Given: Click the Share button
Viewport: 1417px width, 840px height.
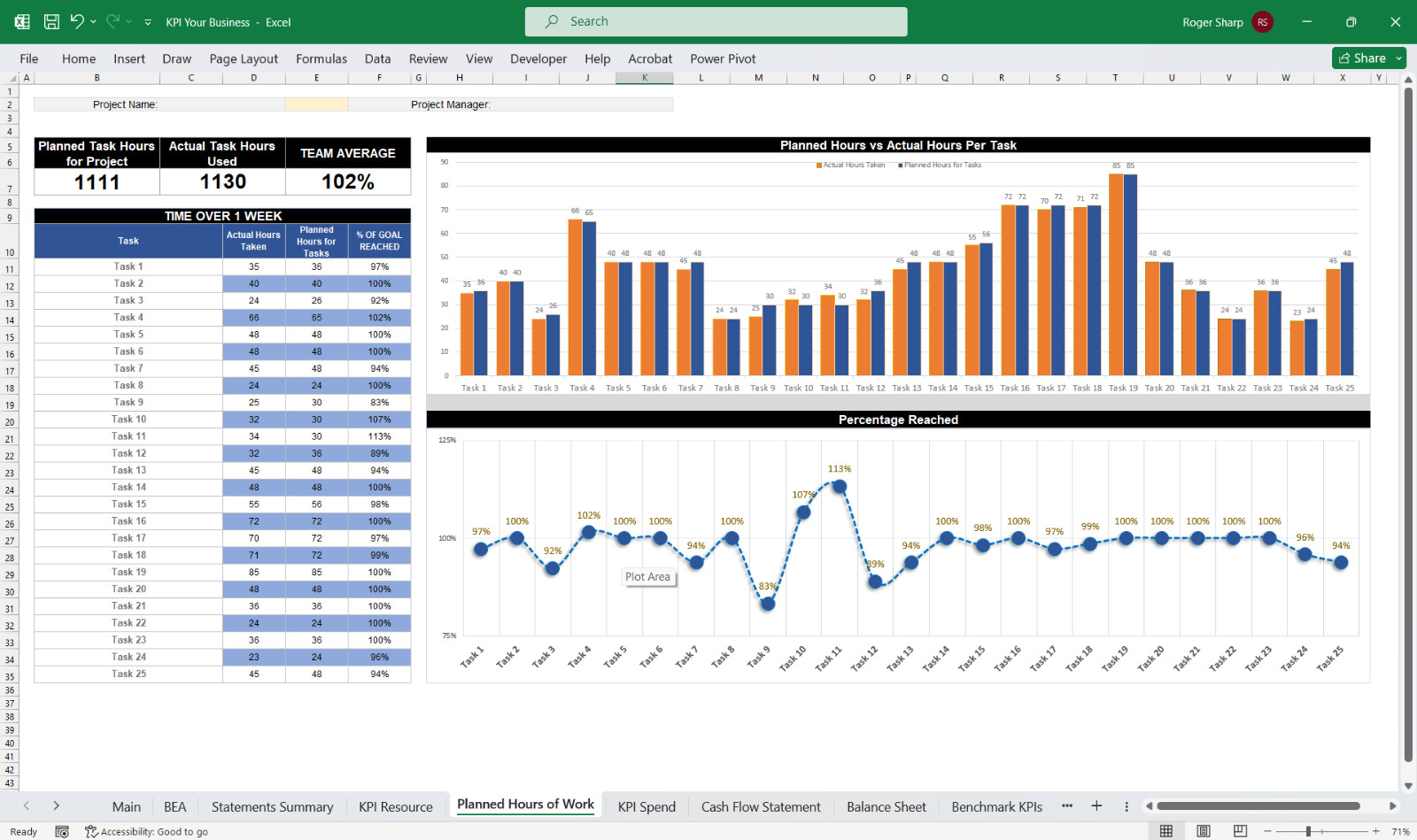Looking at the screenshot, I should (x=1362, y=58).
